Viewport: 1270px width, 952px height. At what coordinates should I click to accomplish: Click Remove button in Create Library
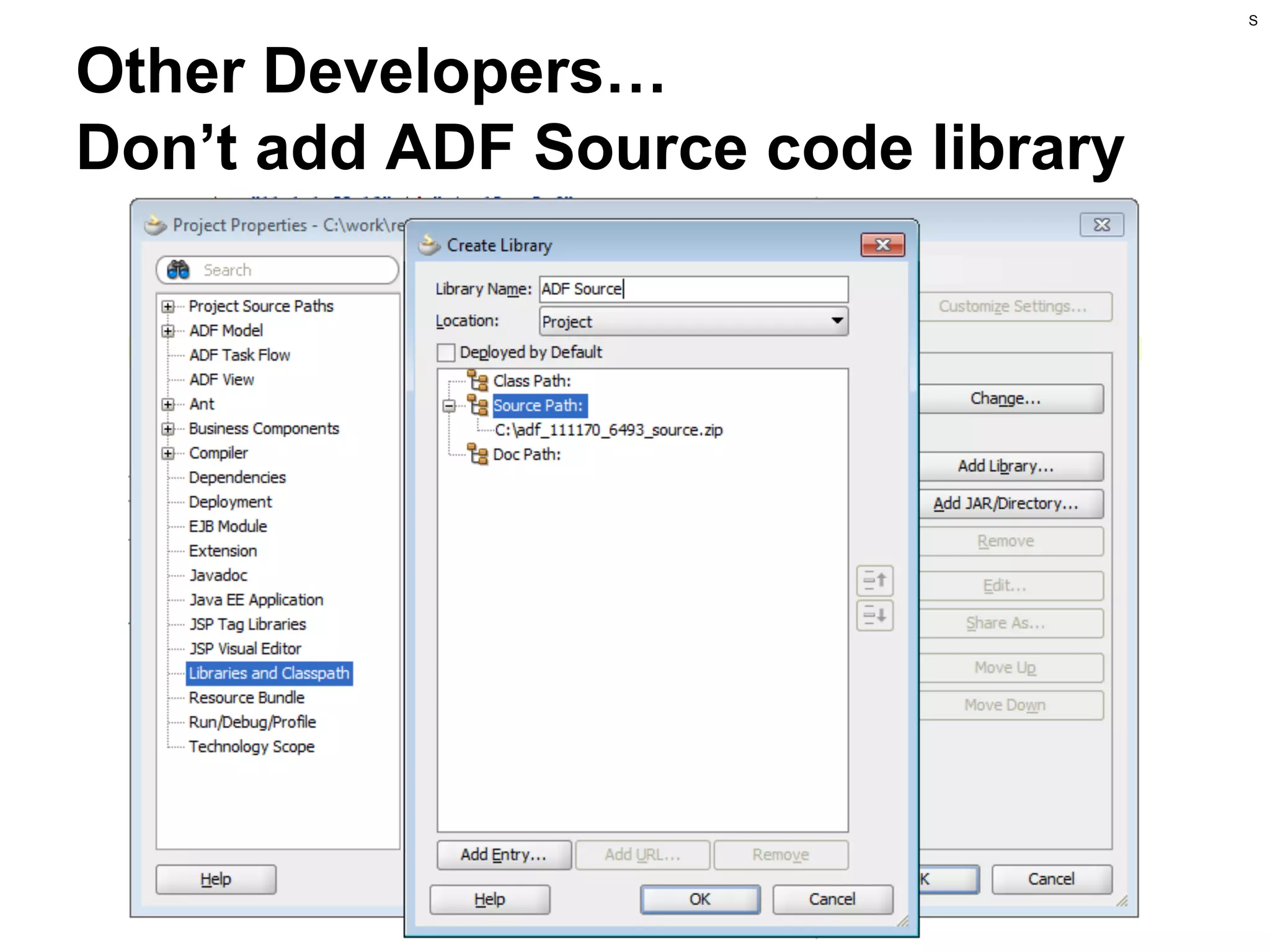pyautogui.click(x=781, y=855)
